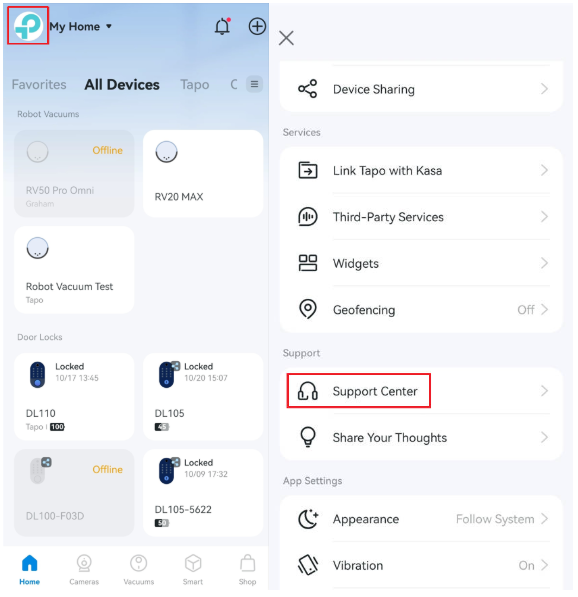The image size is (578, 597).
Task: Switch to the Tapo tab
Action: click(195, 85)
